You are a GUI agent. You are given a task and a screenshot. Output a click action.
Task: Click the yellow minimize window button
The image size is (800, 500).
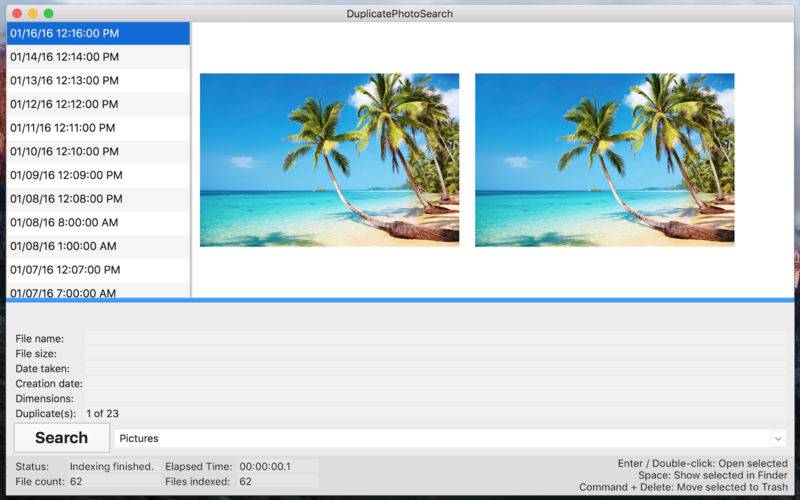[x=33, y=14]
